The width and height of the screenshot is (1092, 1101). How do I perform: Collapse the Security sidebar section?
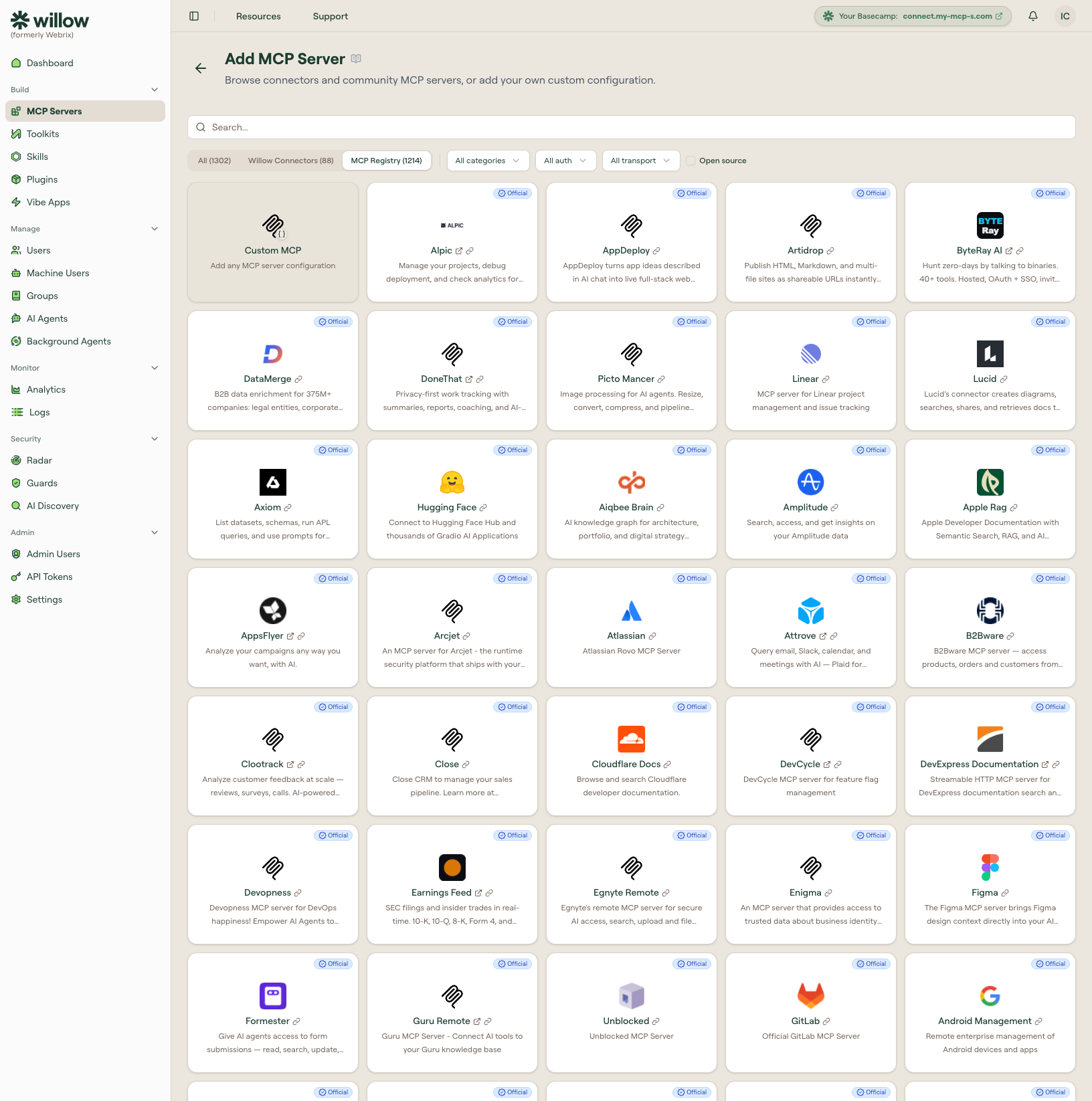point(155,439)
